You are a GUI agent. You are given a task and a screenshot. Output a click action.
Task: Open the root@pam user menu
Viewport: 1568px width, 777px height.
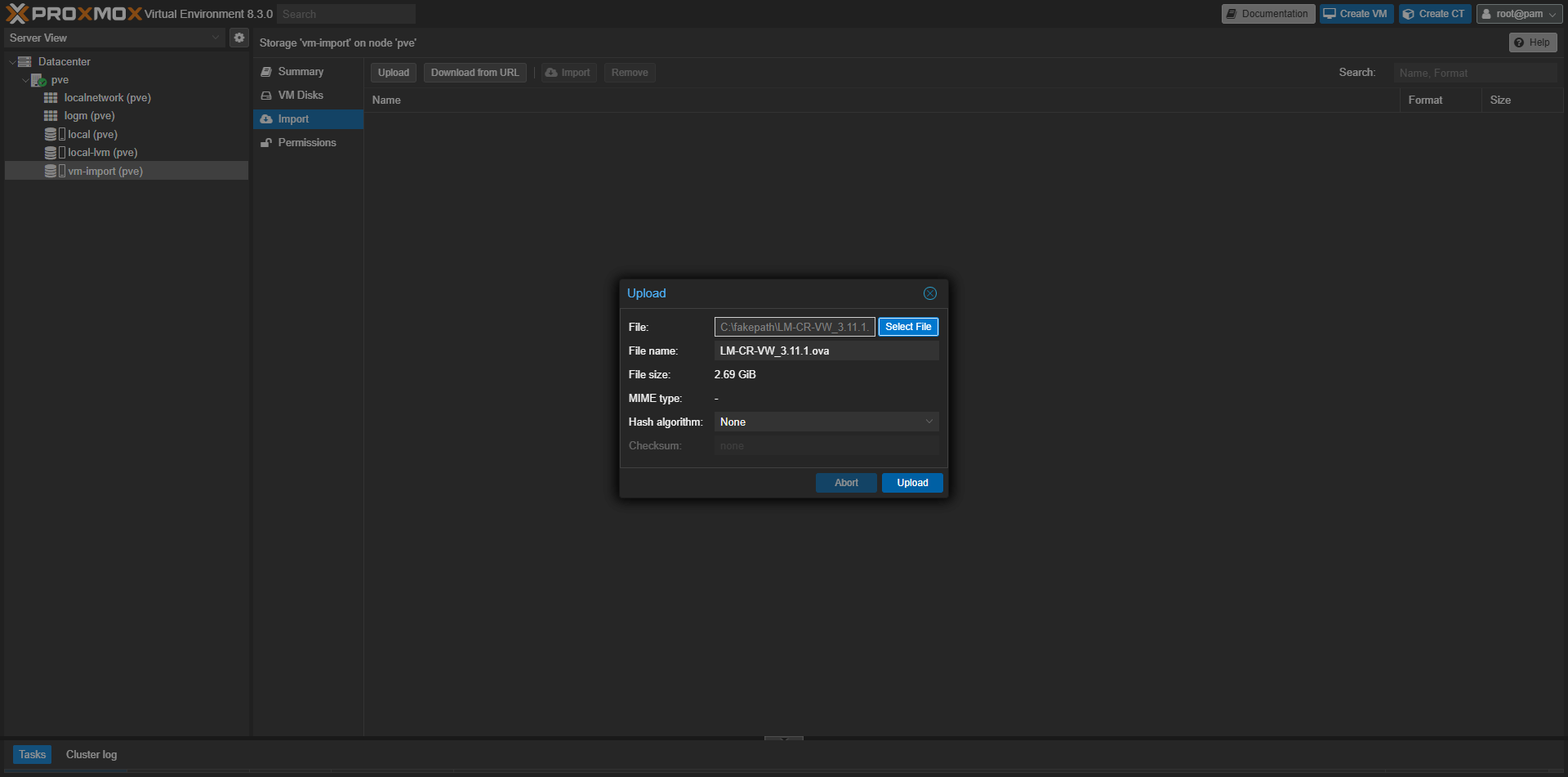click(x=1519, y=14)
